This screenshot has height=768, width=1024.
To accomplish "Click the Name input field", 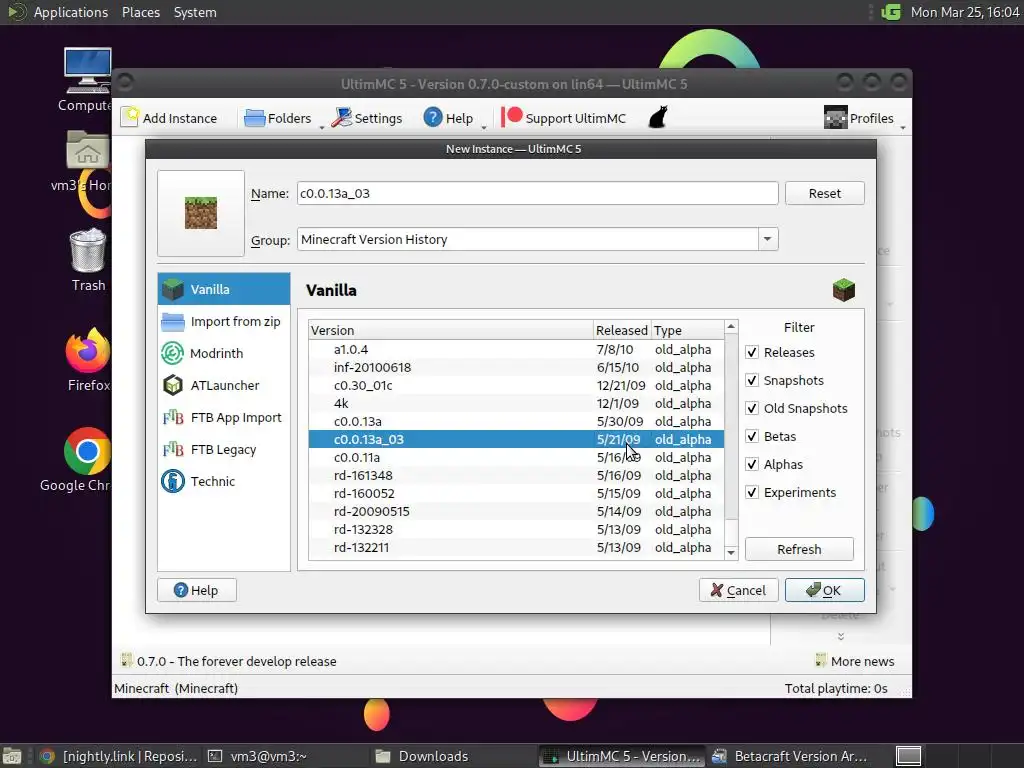I will pos(537,193).
